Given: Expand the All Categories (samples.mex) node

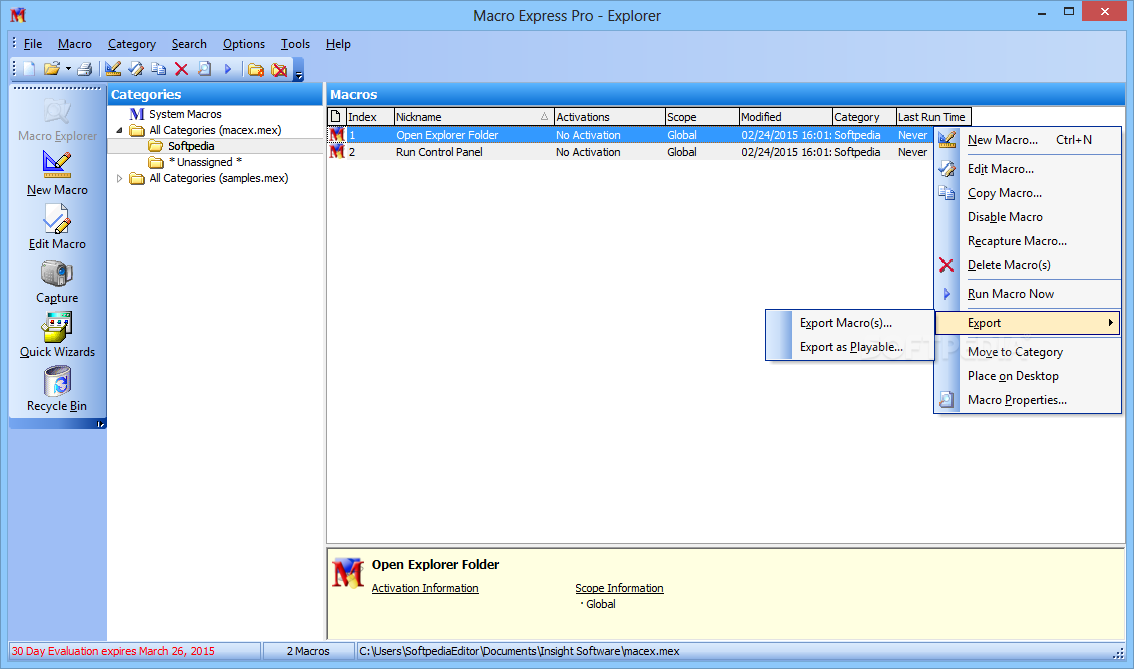Looking at the screenshot, I should click(x=119, y=178).
